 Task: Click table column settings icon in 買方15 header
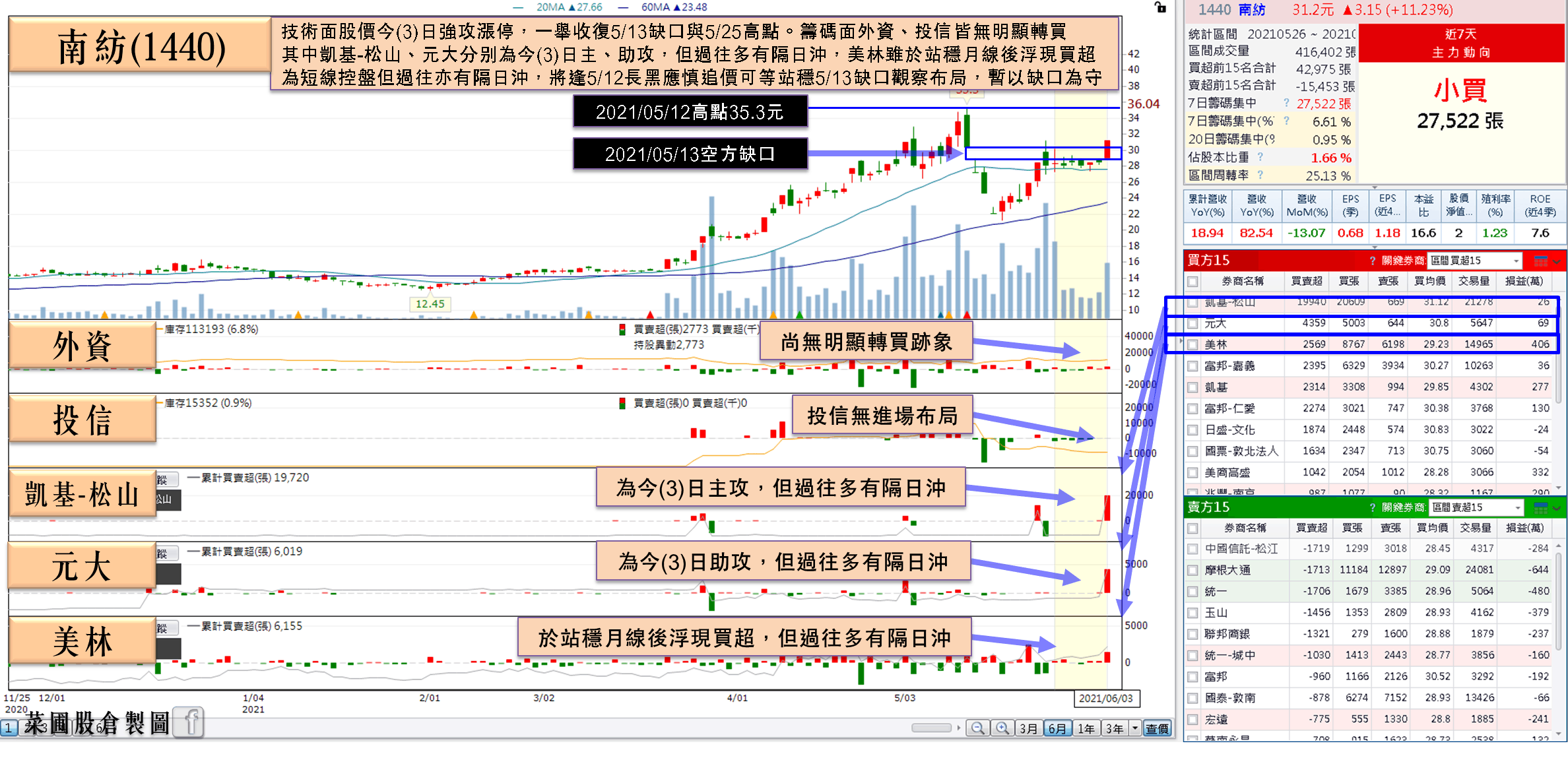click(x=1541, y=261)
